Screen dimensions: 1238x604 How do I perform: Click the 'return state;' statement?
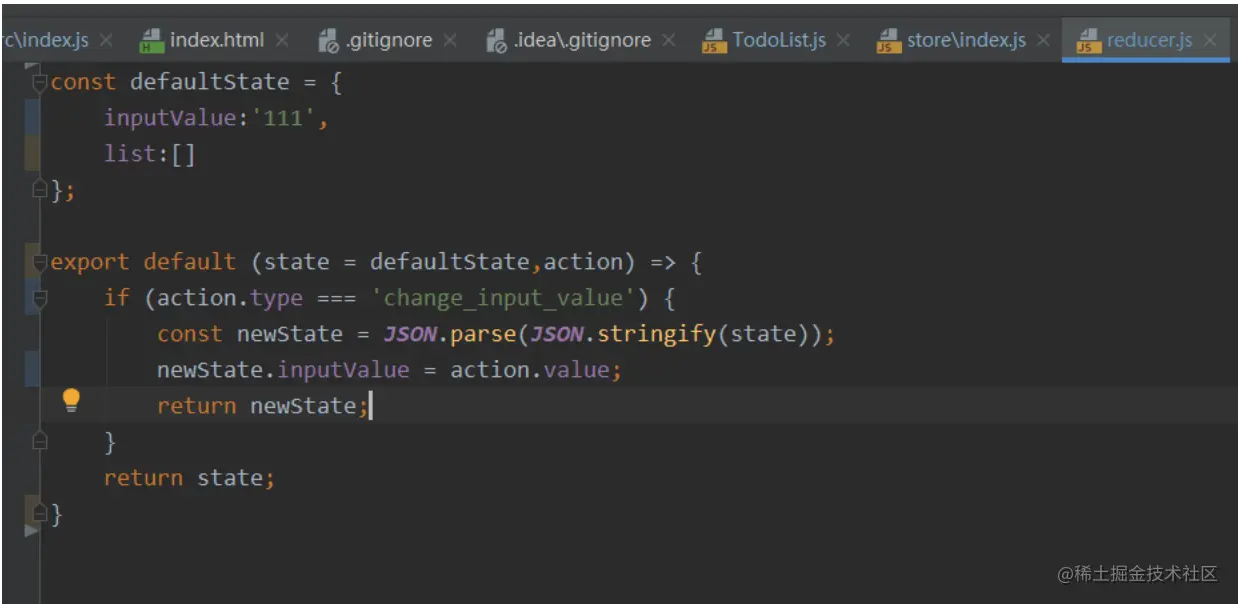pos(189,478)
